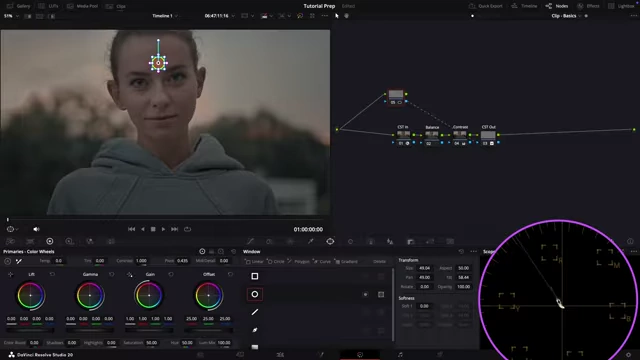
Task: Click the Quick Export button
Action: pyautogui.click(x=485, y=6)
